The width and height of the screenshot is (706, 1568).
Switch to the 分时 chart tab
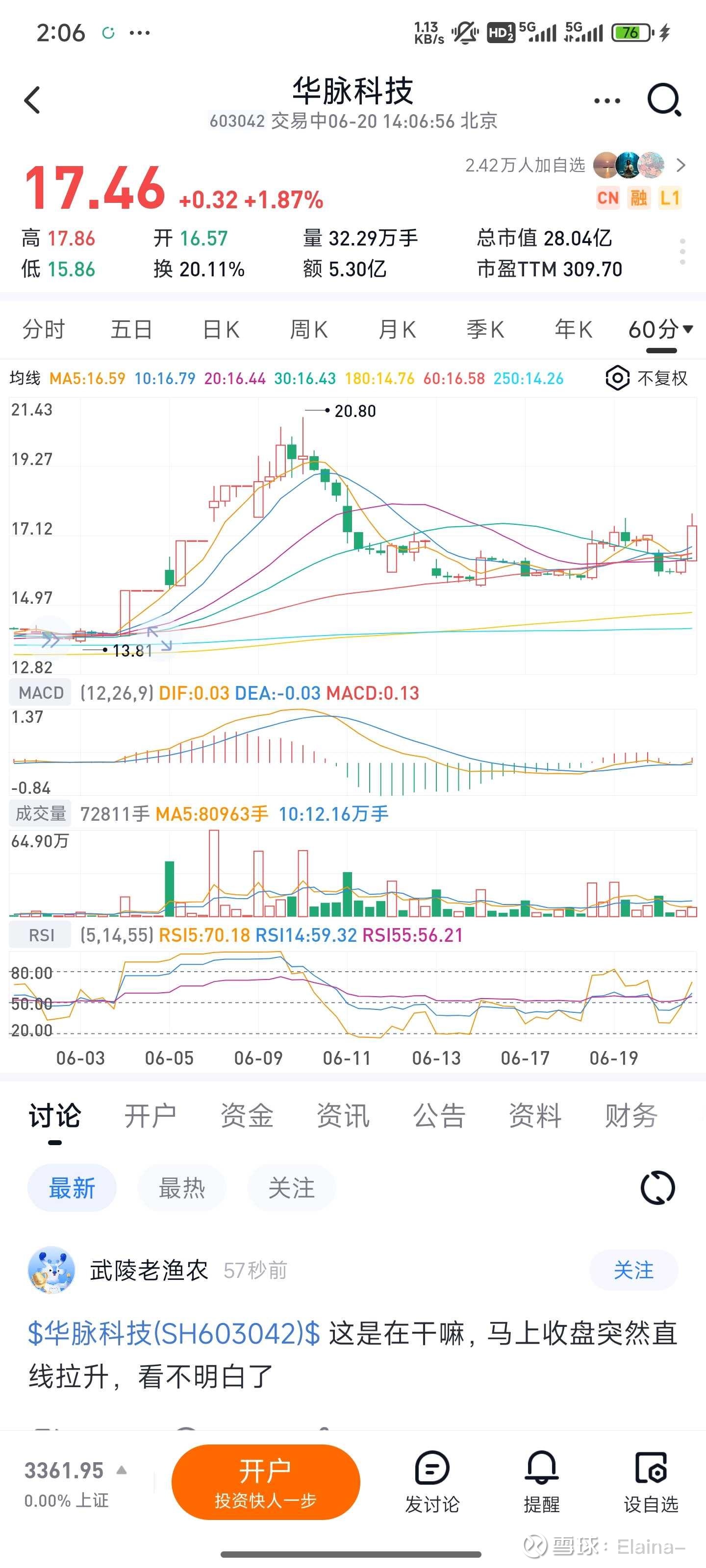[x=43, y=329]
